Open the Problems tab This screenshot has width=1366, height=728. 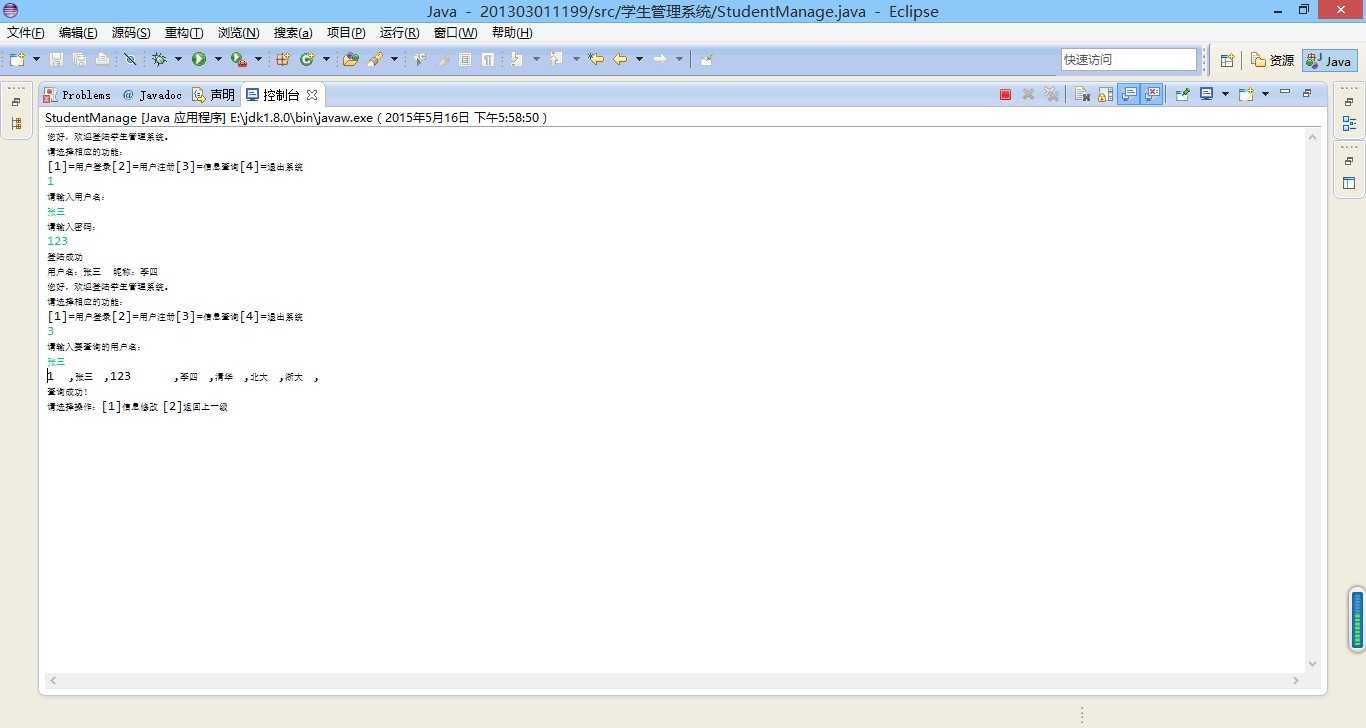click(x=78, y=95)
